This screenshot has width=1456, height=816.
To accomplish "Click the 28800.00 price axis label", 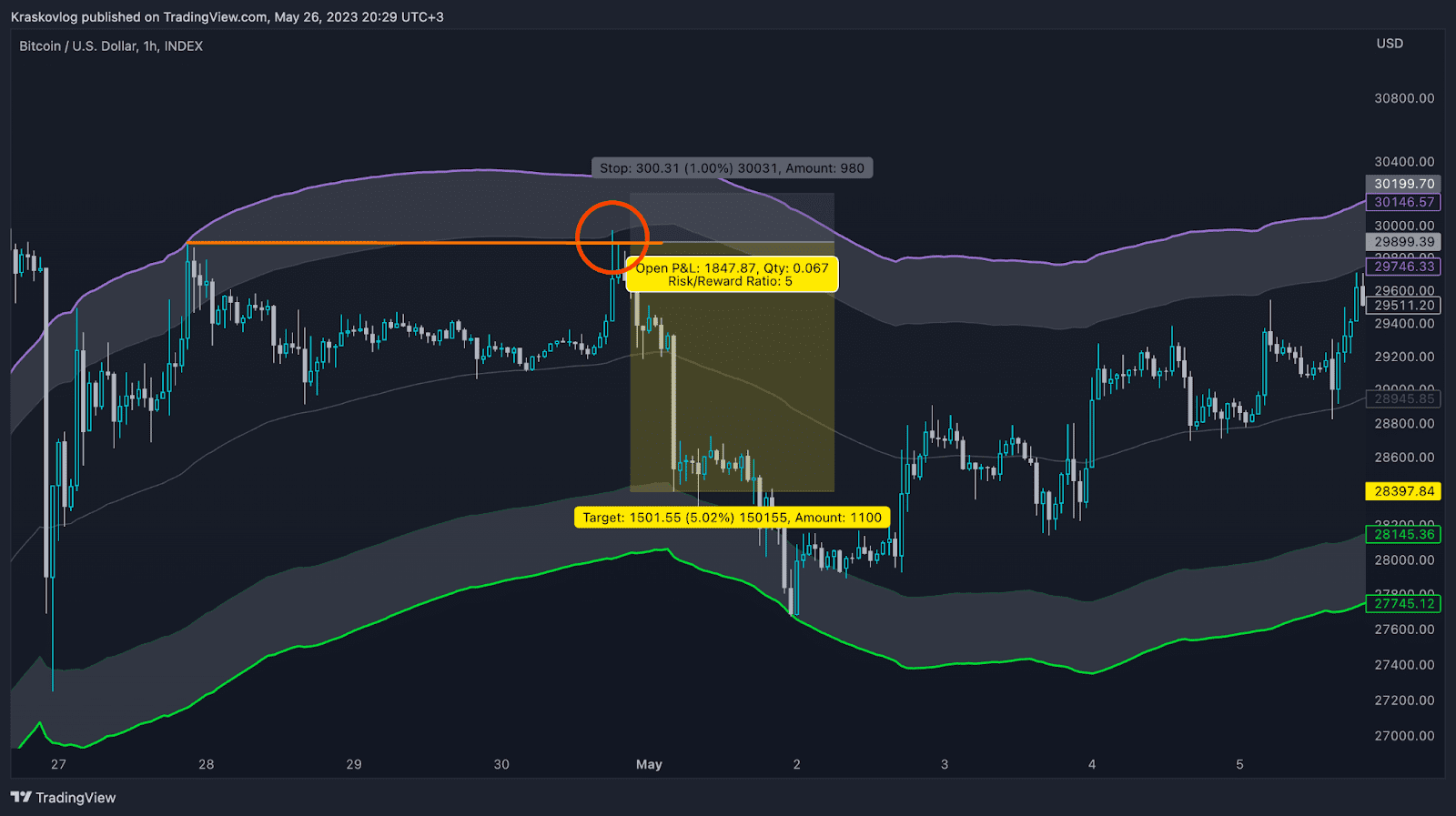I will point(1404,424).
